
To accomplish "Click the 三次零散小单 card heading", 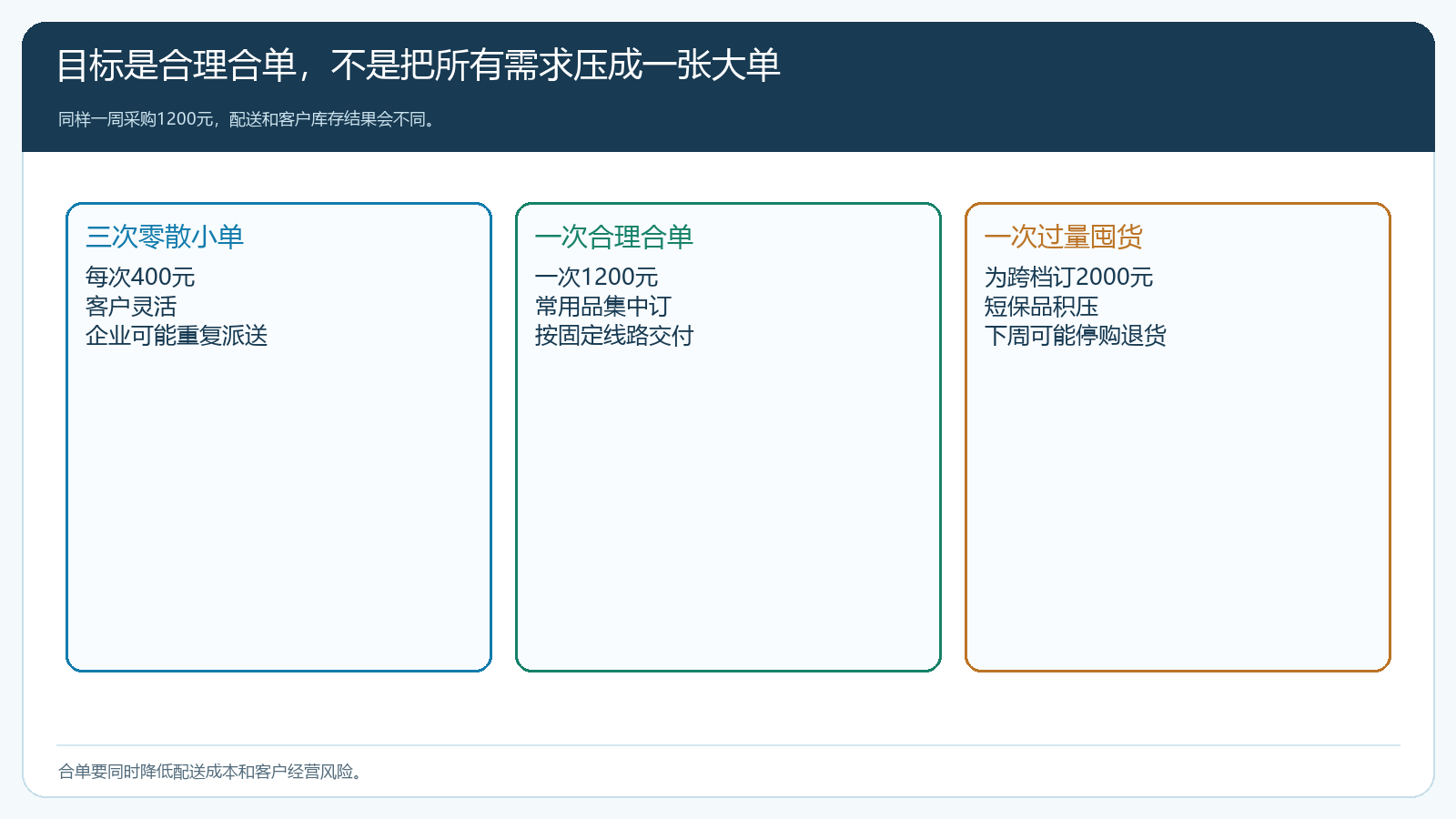I will [165, 237].
